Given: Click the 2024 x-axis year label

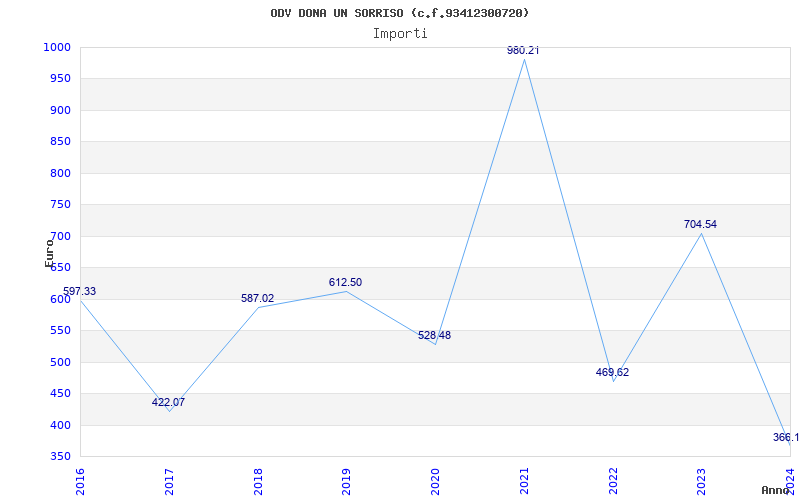Looking at the screenshot, I should (x=790, y=481).
